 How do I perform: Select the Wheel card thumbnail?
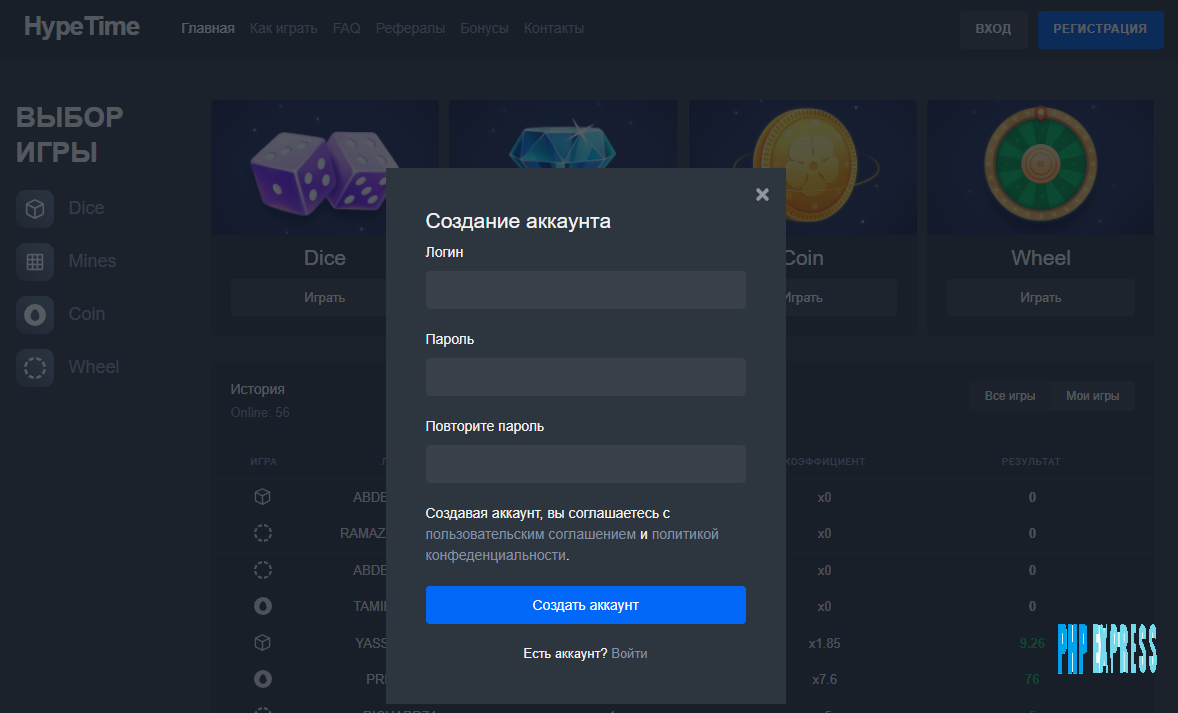[1041, 168]
